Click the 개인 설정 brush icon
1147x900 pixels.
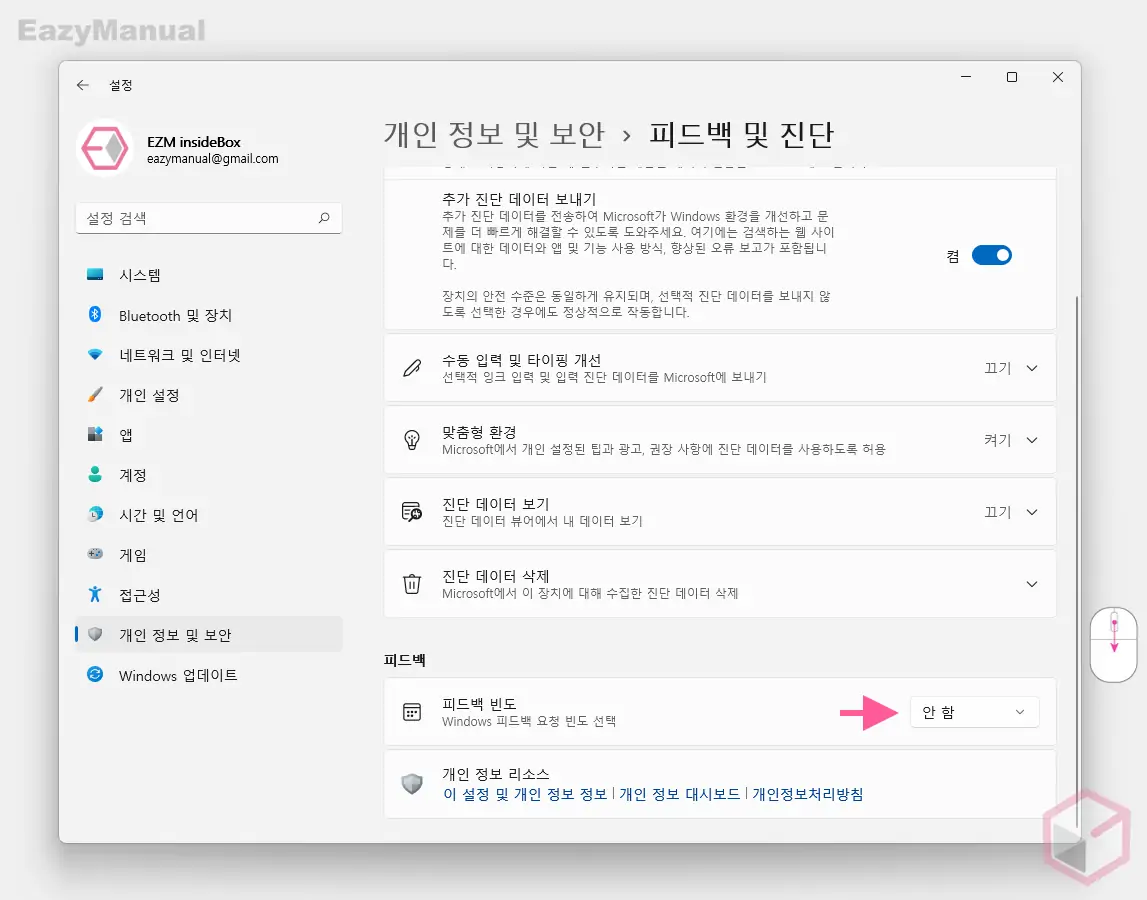[96, 395]
